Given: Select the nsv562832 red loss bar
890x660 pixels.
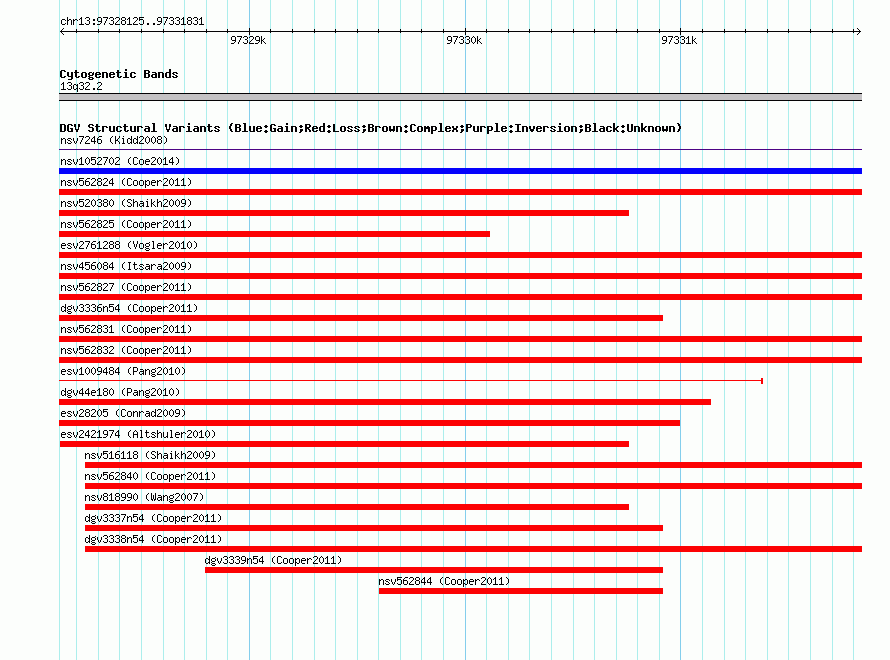Looking at the screenshot, I should (460, 360).
